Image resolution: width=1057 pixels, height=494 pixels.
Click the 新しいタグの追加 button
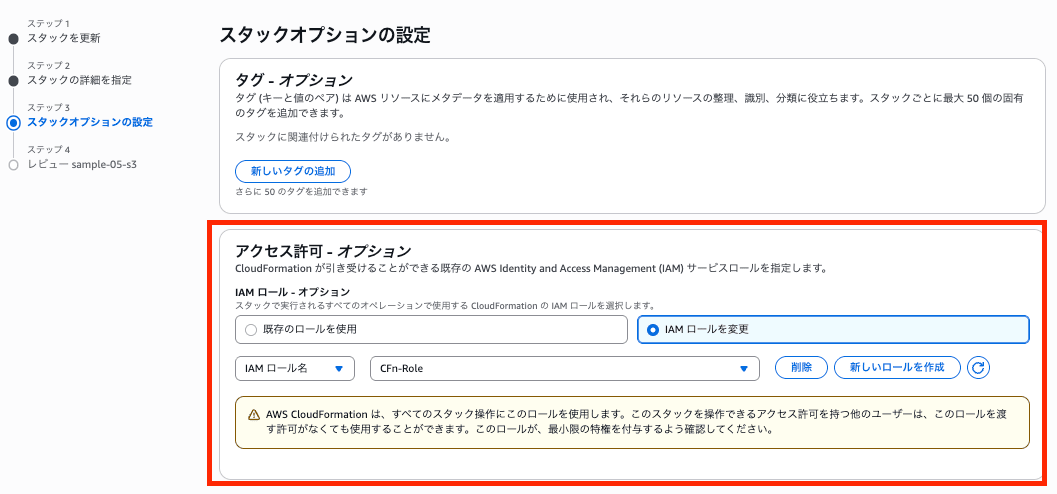[x=293, y=171]
